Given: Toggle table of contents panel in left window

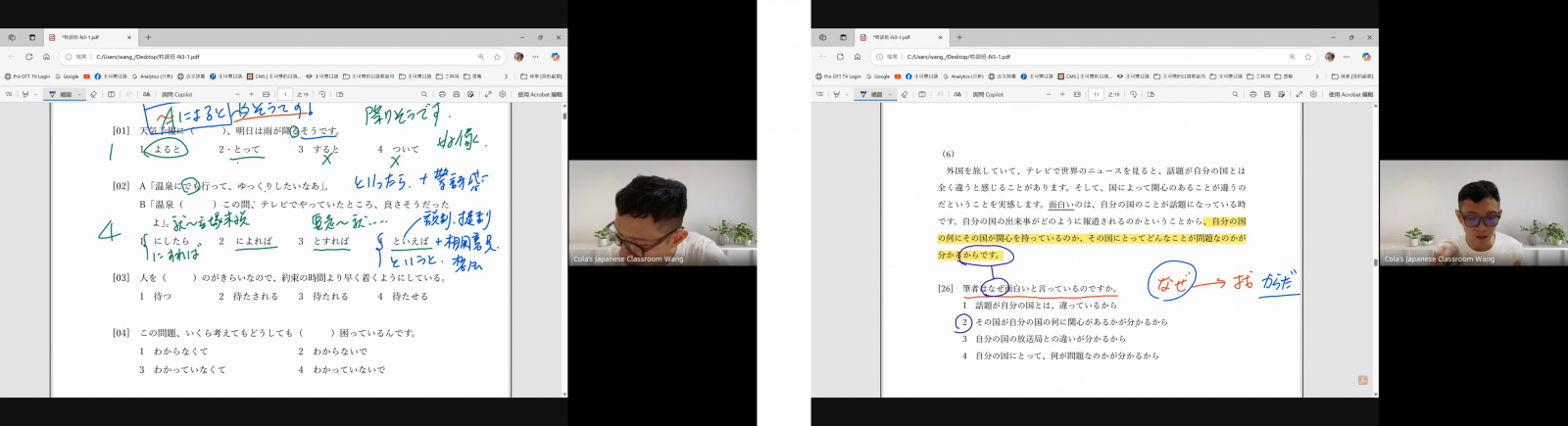Looking at the screenshot, I should 9,95.
